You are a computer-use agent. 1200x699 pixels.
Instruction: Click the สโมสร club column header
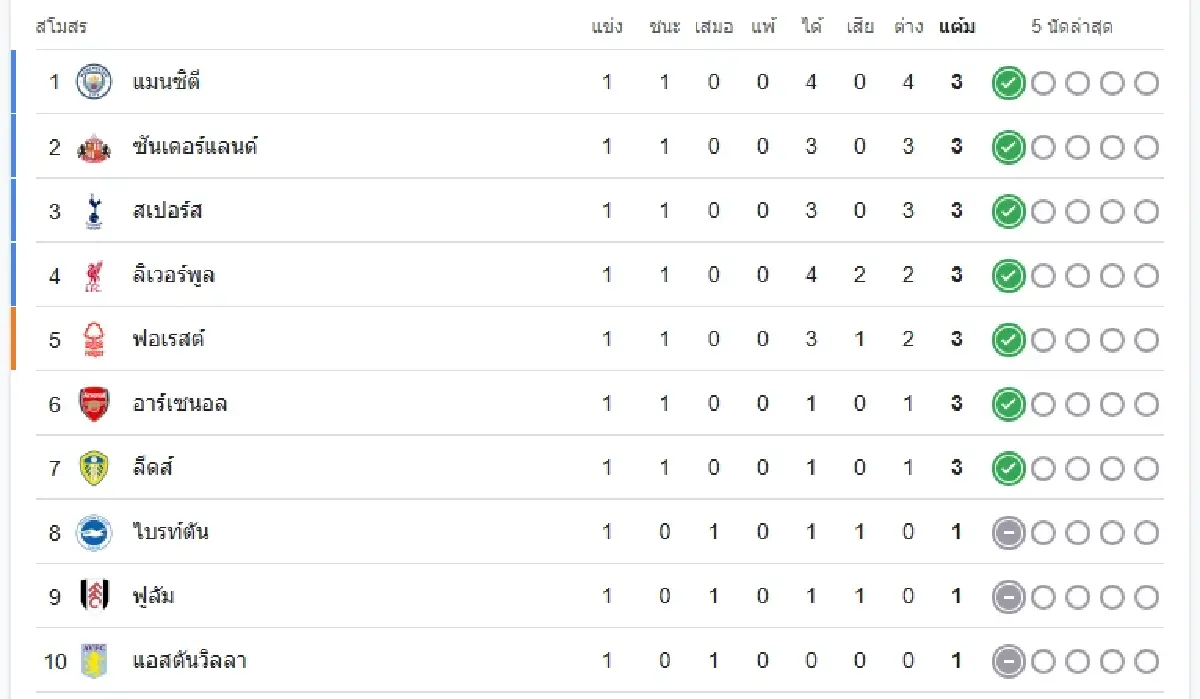[x=61, y=27]
